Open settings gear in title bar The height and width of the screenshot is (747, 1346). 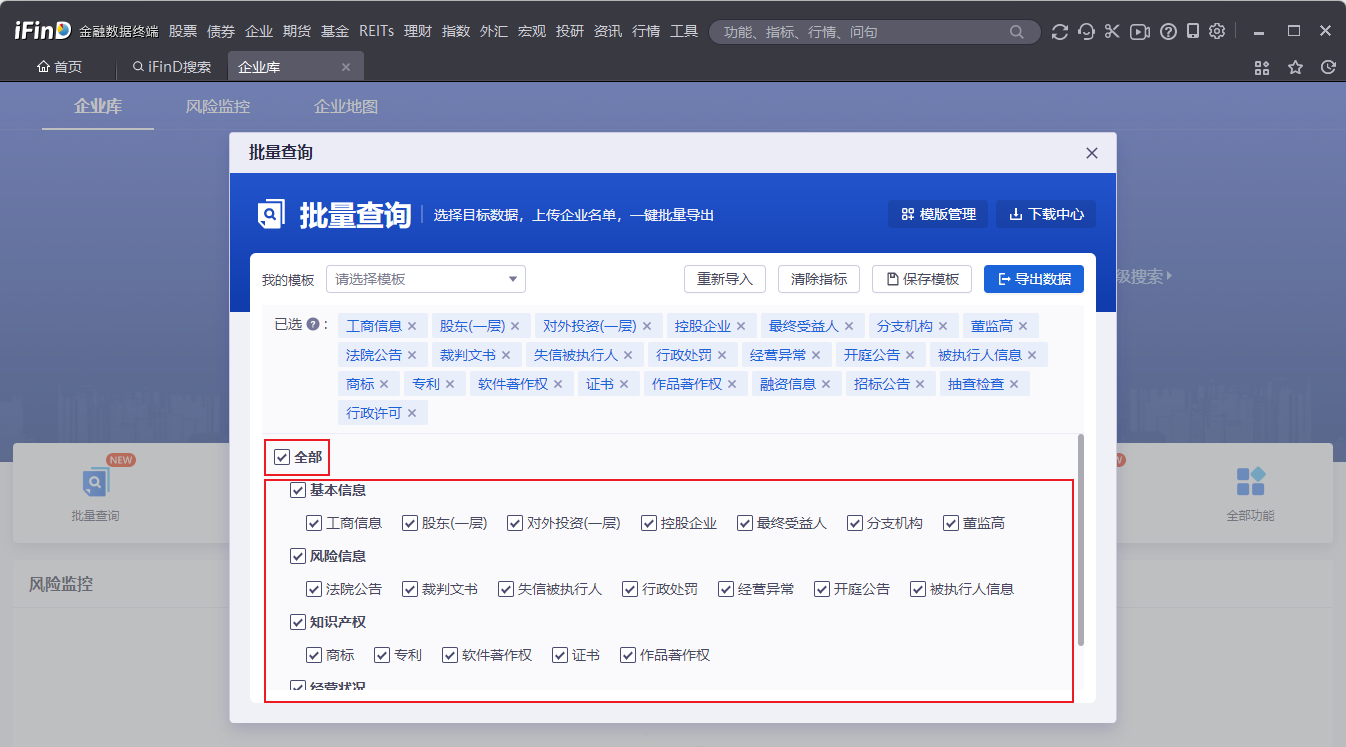[x=1217, y=32]
